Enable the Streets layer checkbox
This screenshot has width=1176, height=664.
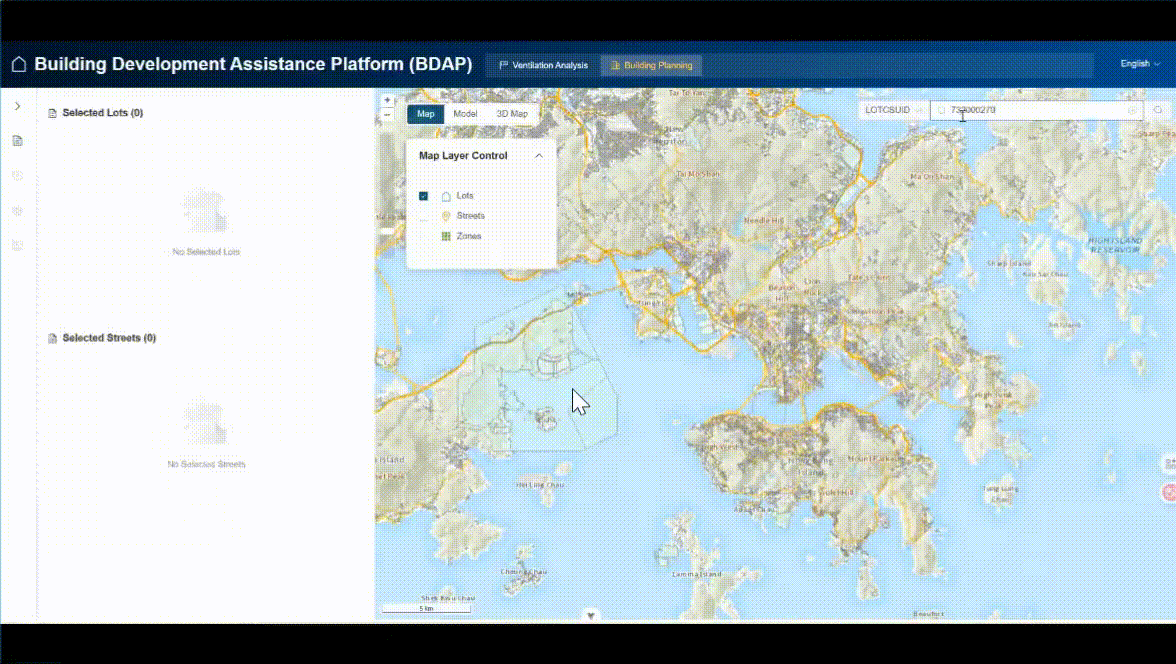tap(424, 216)
